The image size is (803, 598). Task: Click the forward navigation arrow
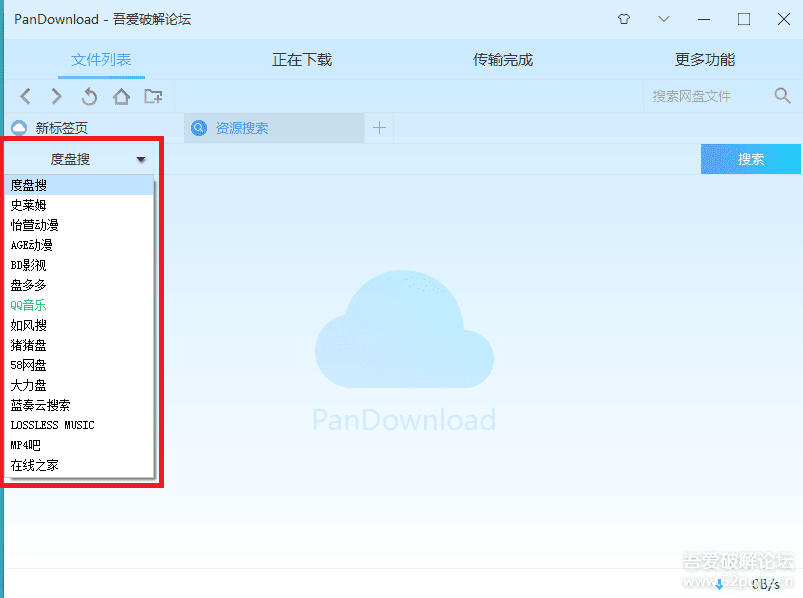tap(57, 96)
